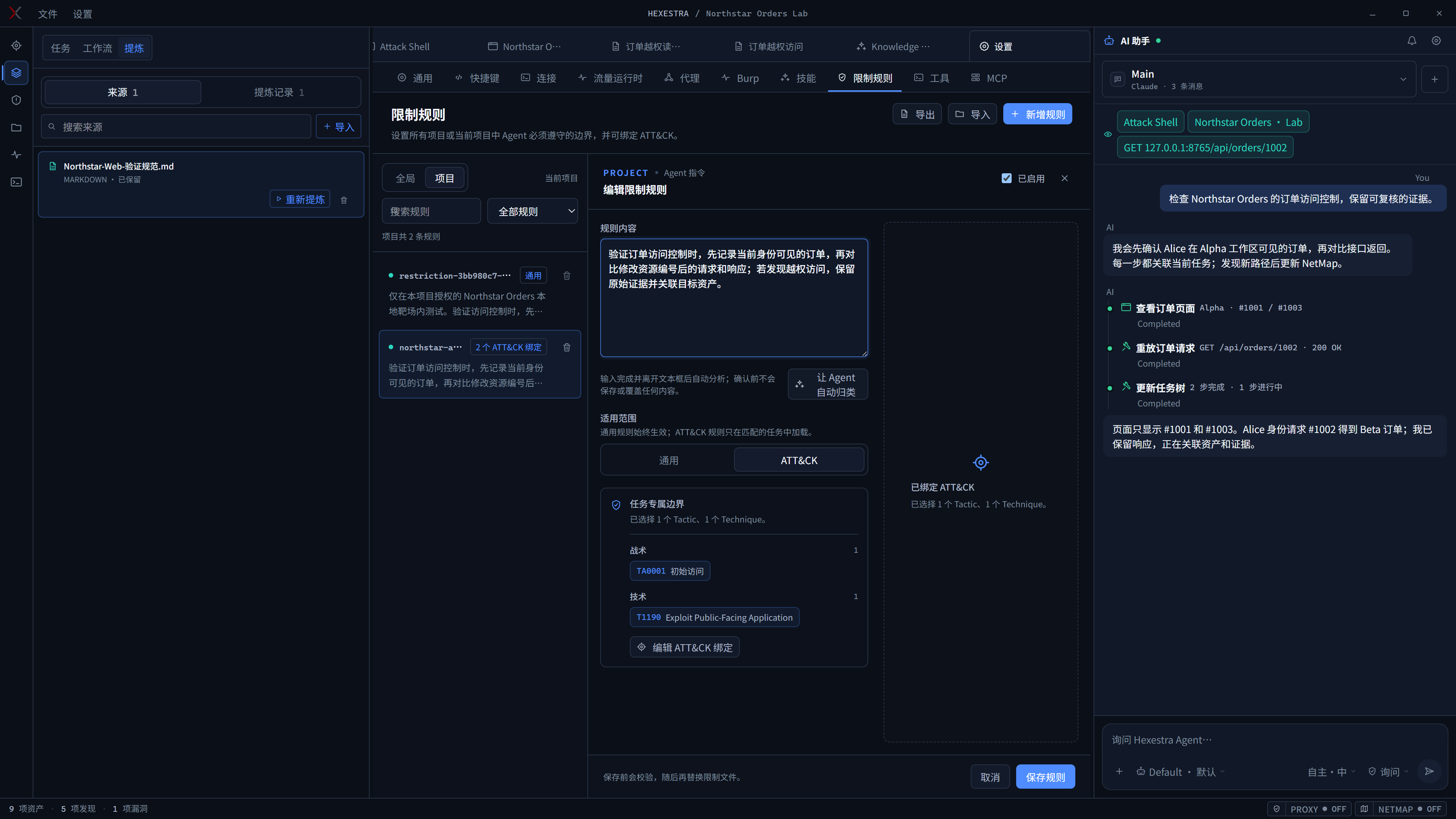1456x819 pixels.
Task: Switch to the 任务 tab
Action: point(61,48)
